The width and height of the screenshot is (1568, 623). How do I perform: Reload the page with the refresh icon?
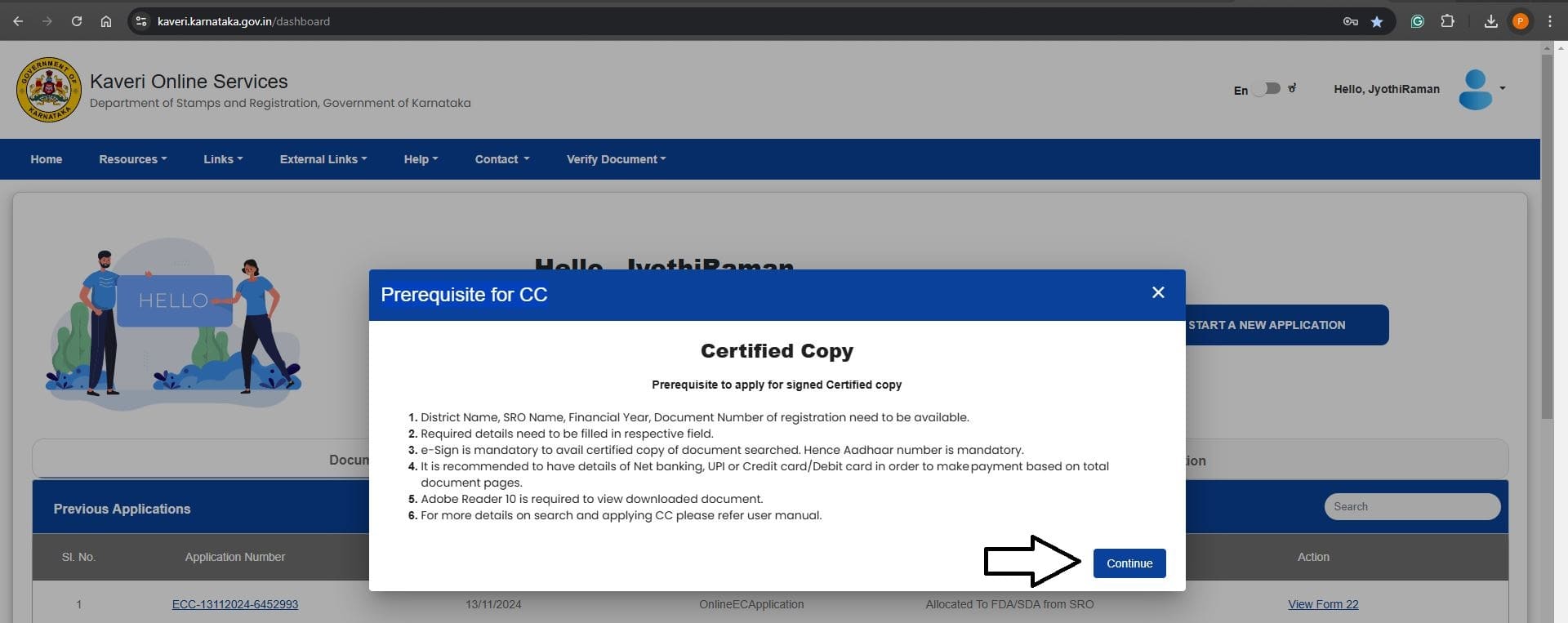coord(77,21)
